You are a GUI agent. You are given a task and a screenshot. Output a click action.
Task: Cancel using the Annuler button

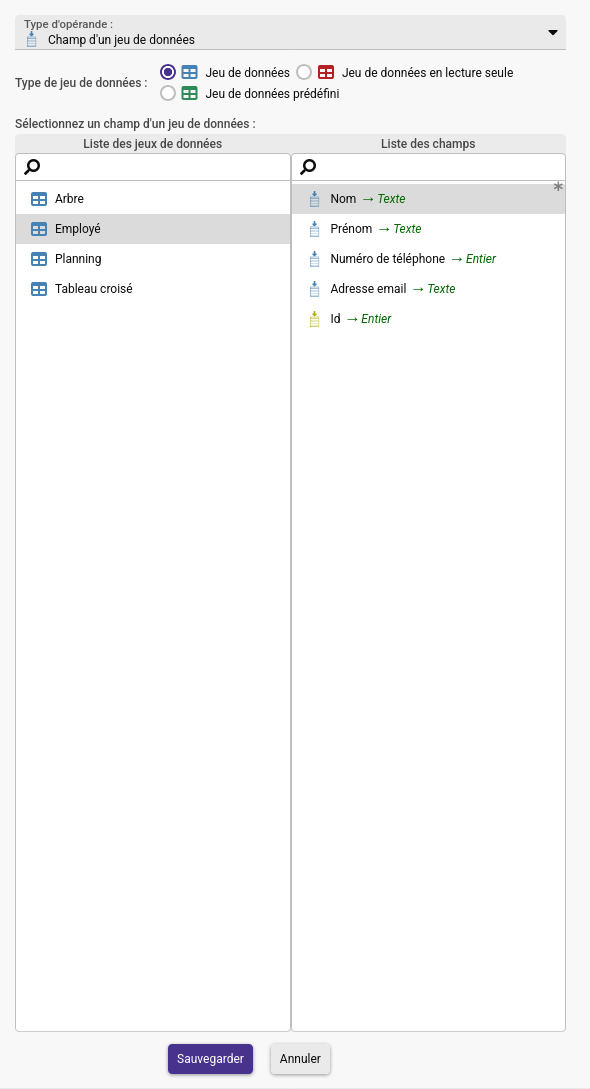[301, 1059]
